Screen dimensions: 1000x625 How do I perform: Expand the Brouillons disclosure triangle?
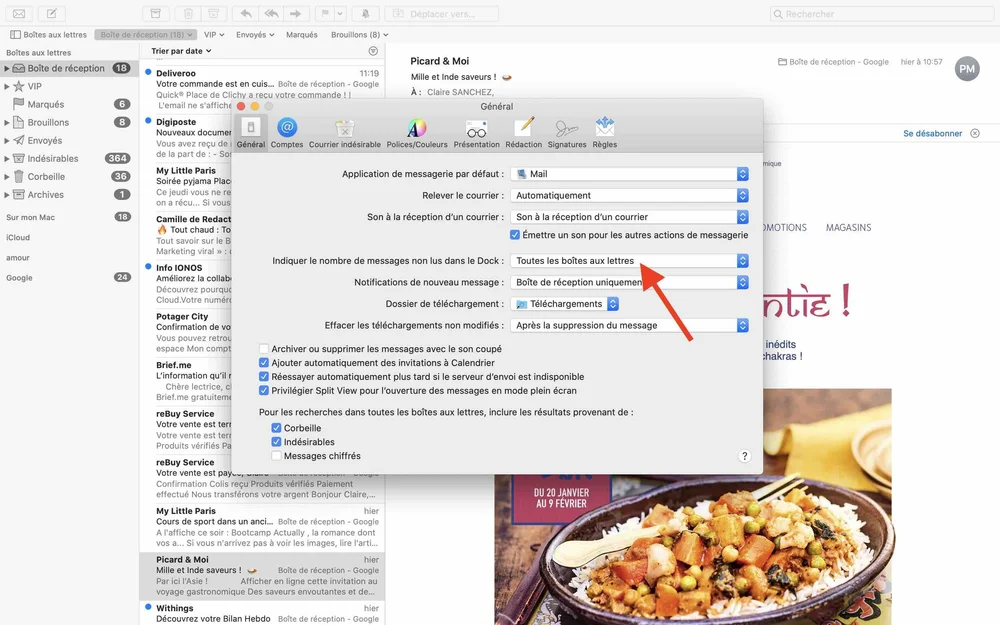click(7, 122)
